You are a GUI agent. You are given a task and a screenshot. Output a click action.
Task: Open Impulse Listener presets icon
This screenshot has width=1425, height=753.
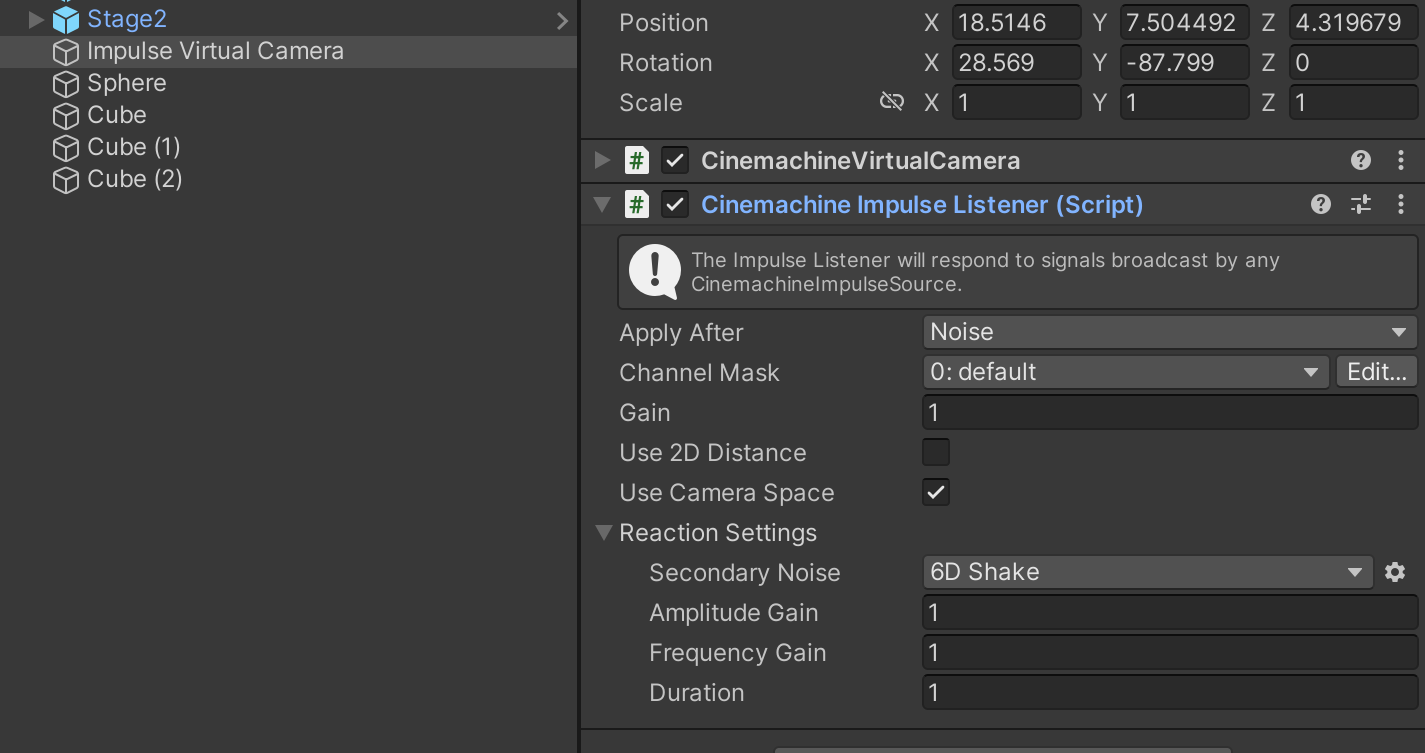1361,205
